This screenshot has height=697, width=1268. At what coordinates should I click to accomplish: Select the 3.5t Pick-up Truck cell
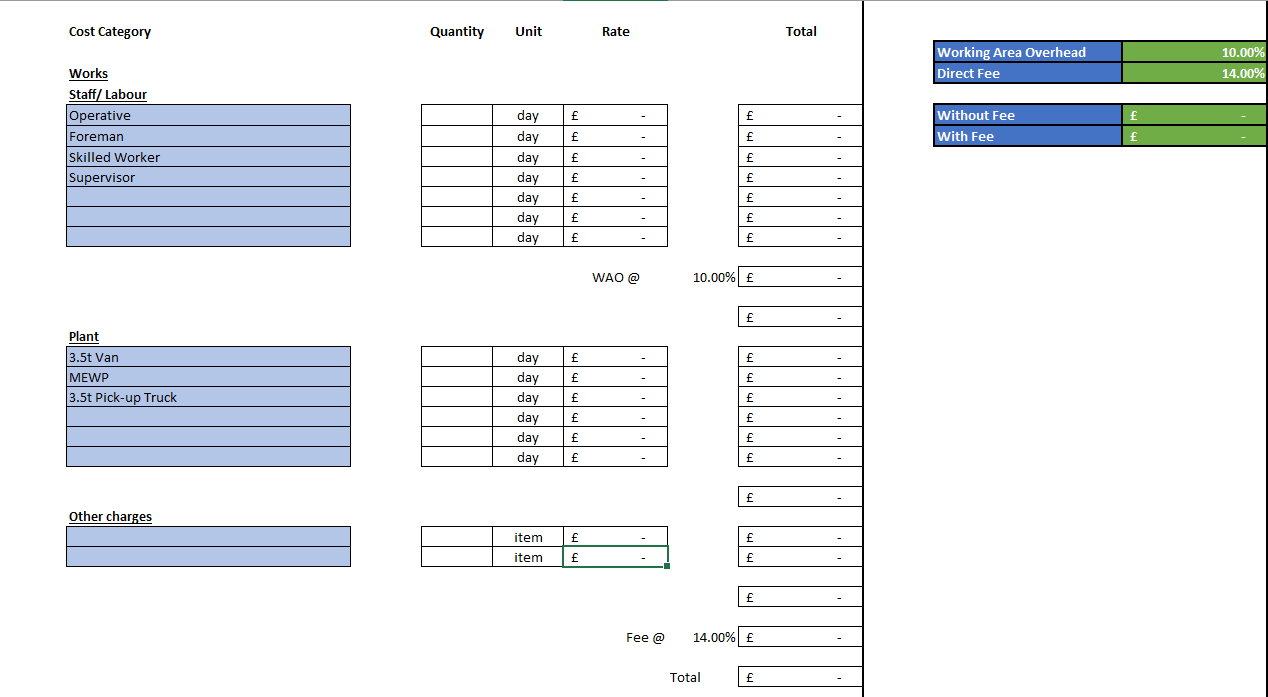tap(208, 397)
